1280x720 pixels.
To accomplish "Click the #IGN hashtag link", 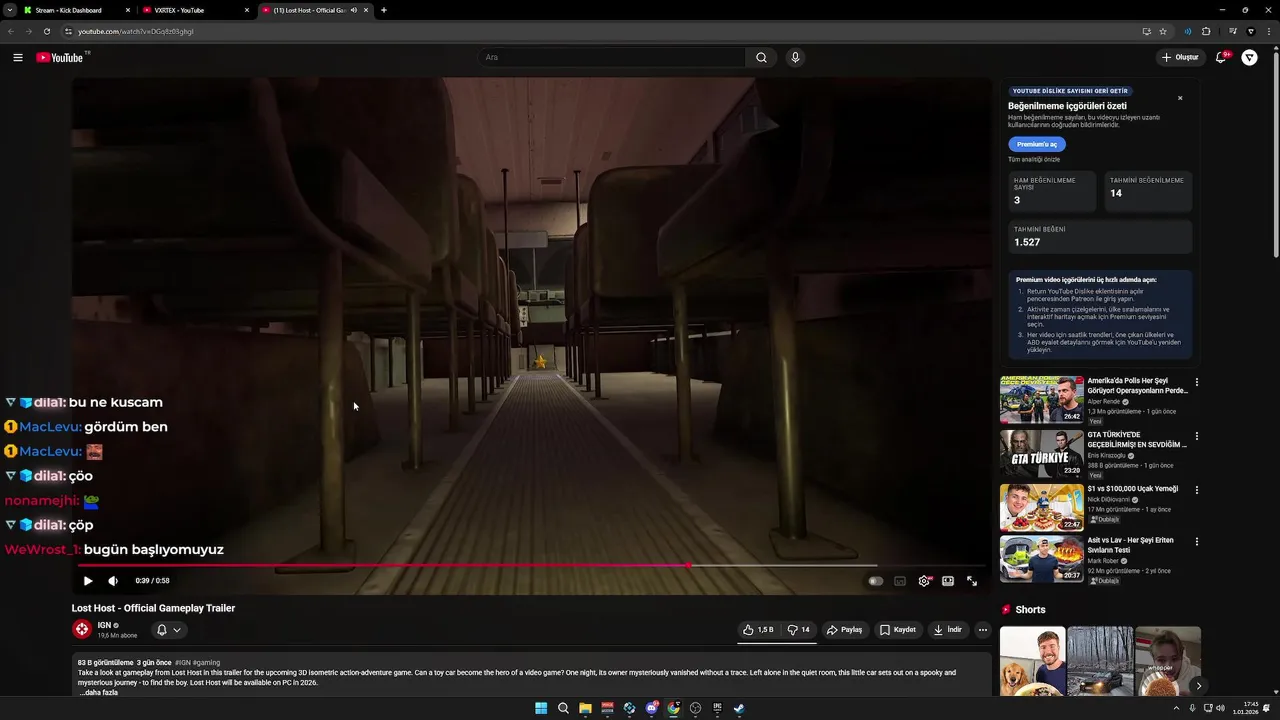I will point(183,662).
